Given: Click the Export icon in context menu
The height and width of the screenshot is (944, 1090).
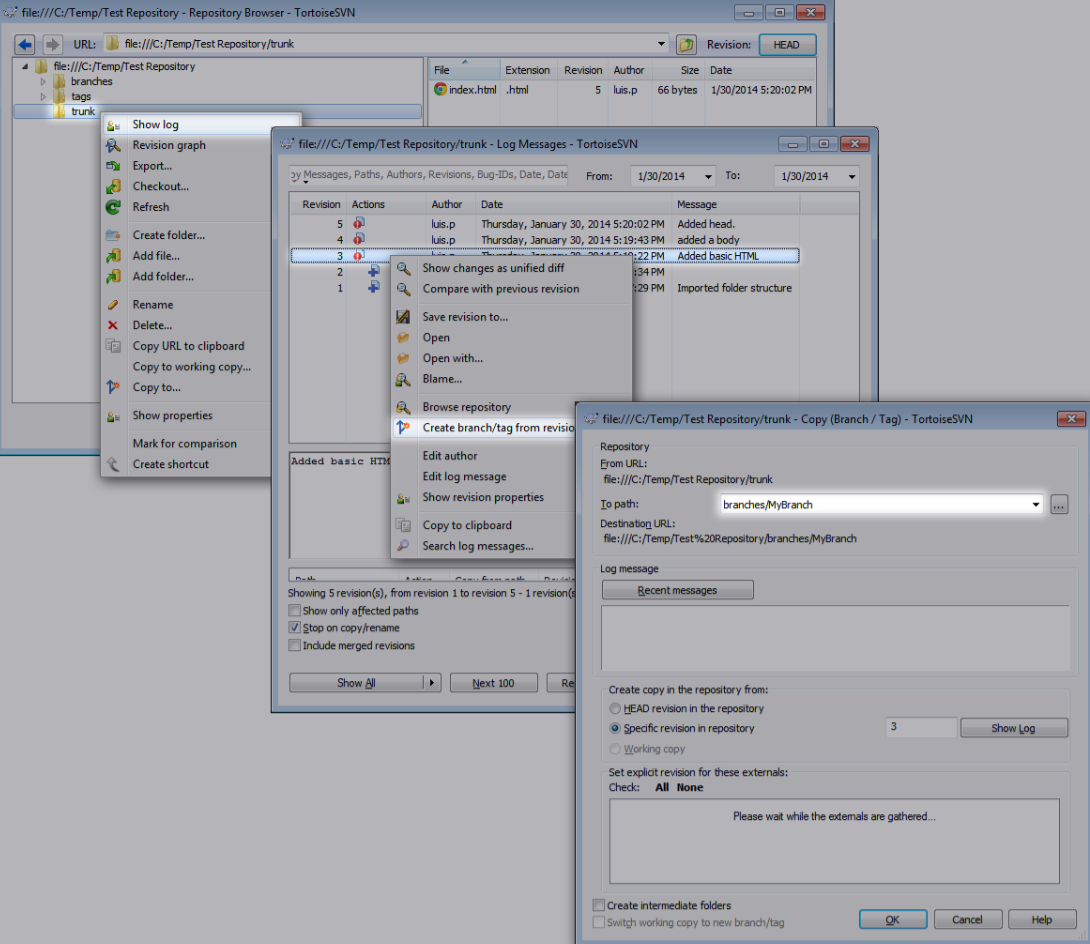Looking at the screenshot, I should click(113, 166).
